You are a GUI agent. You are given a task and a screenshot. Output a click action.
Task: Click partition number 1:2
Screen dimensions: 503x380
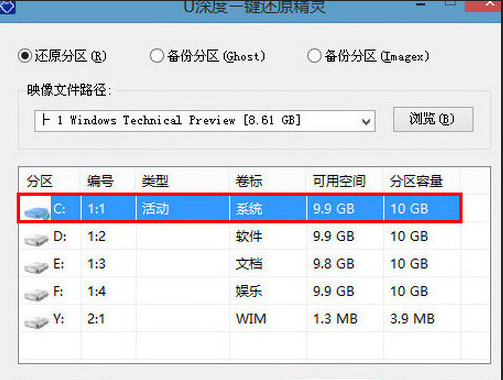coord(96,237)
